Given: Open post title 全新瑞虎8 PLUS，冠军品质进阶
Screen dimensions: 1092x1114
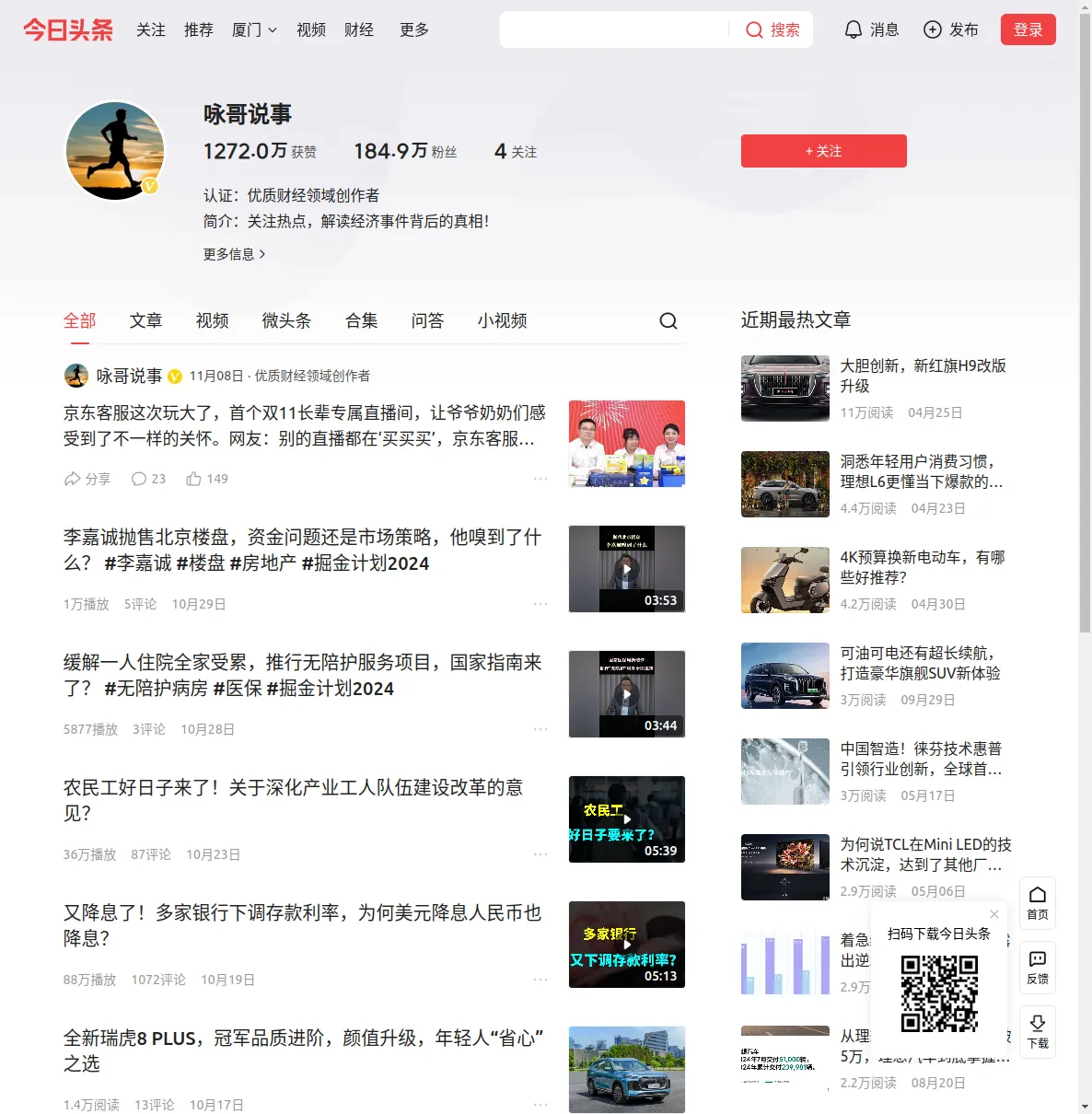Looking at the screenshot, I should (304, 1050).
